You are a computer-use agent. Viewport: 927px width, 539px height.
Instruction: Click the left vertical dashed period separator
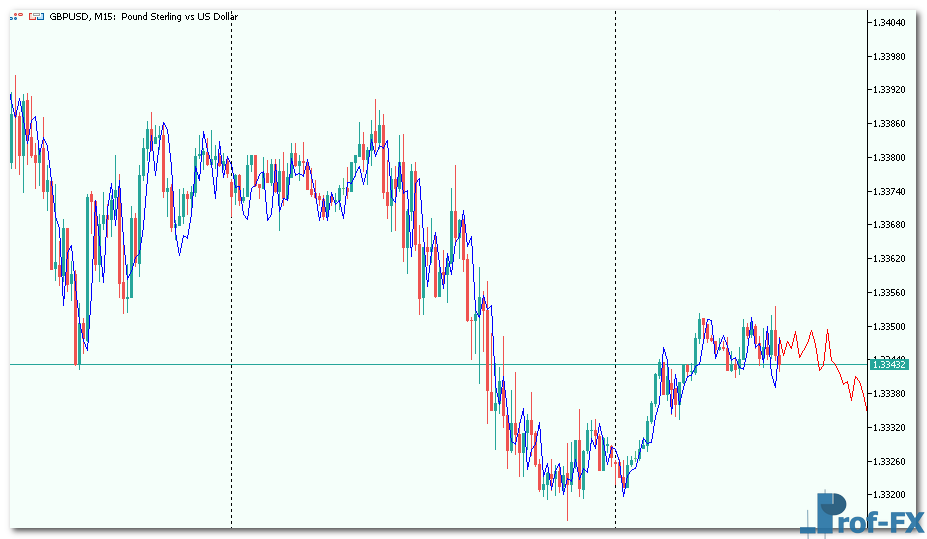tap(232, 300)
